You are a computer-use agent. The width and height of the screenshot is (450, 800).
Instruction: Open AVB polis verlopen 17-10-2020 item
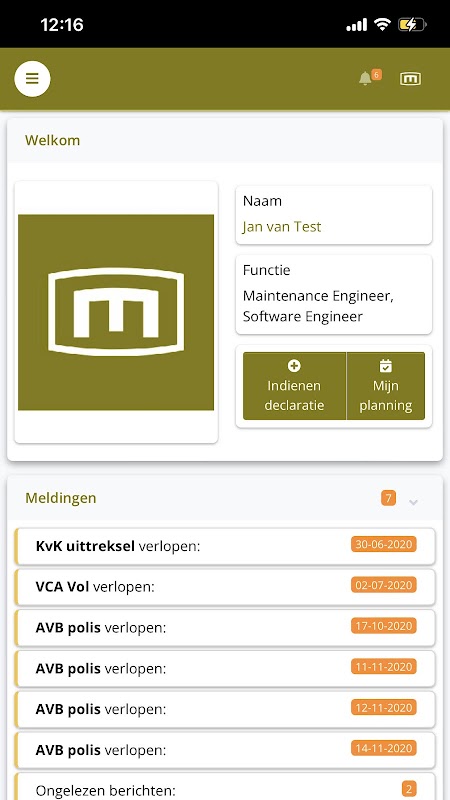(x=225, y=628)
